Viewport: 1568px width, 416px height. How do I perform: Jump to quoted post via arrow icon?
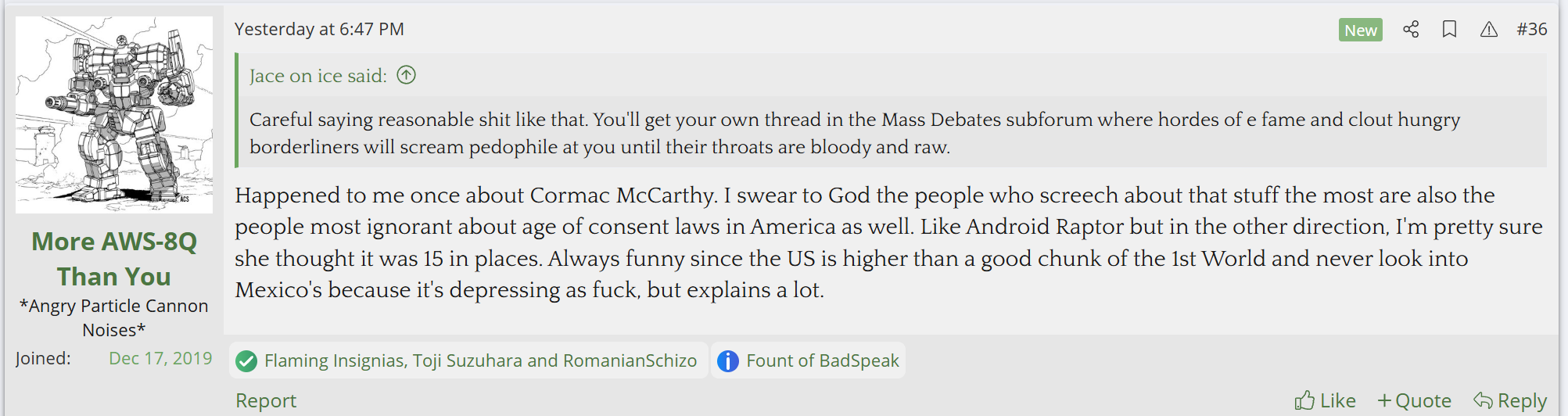coord(407,75)
